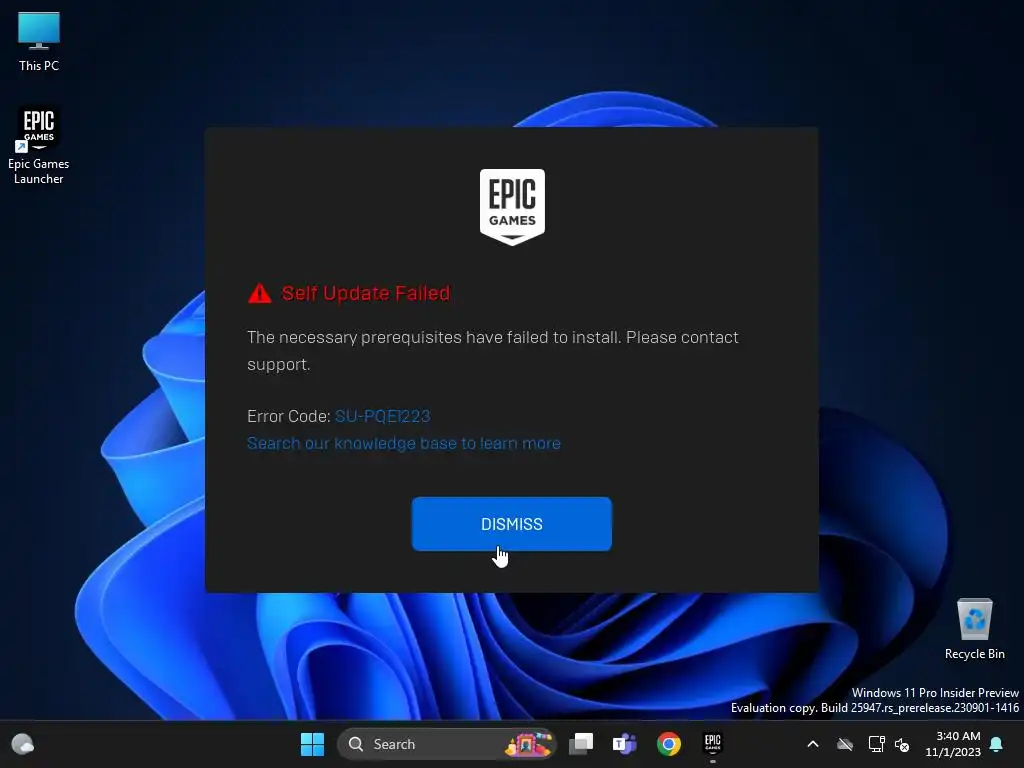Open clock and date 3:40 AM
The image size is (1024, 768).
952,744
